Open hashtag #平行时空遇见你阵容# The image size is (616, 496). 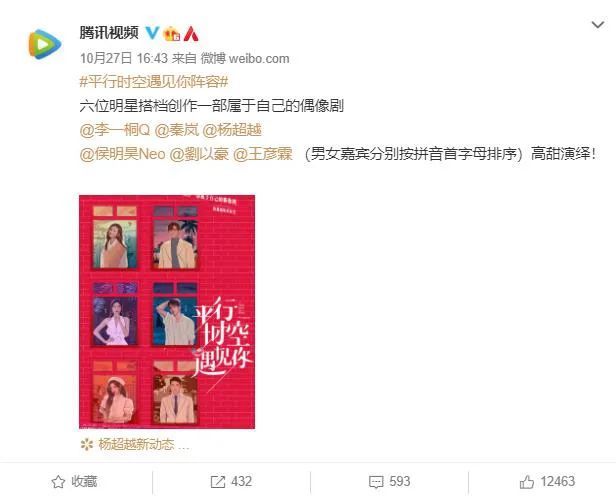[x=154, y=82]
